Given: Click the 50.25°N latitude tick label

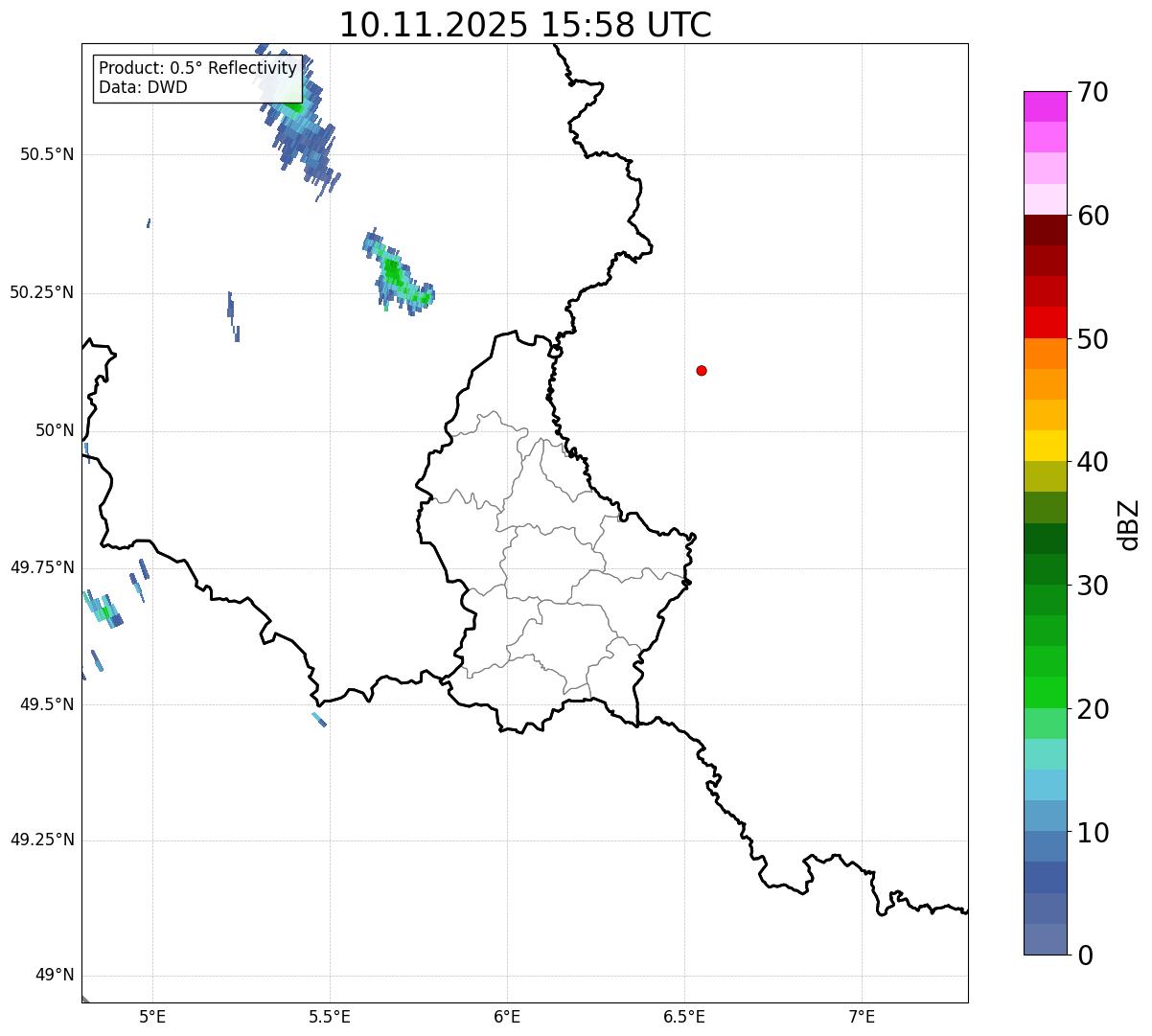Looking at the screenshot, I should pos(41,292).
